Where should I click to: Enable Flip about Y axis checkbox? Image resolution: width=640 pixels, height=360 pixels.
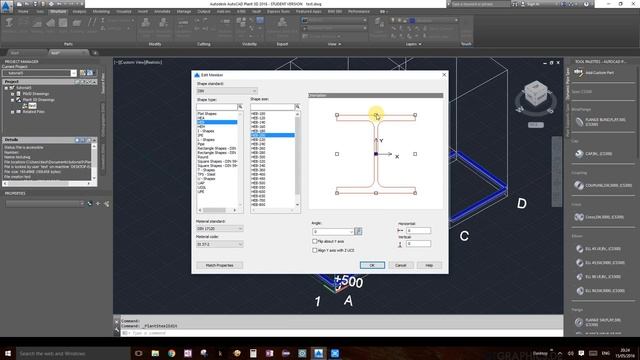coord(315,241)
